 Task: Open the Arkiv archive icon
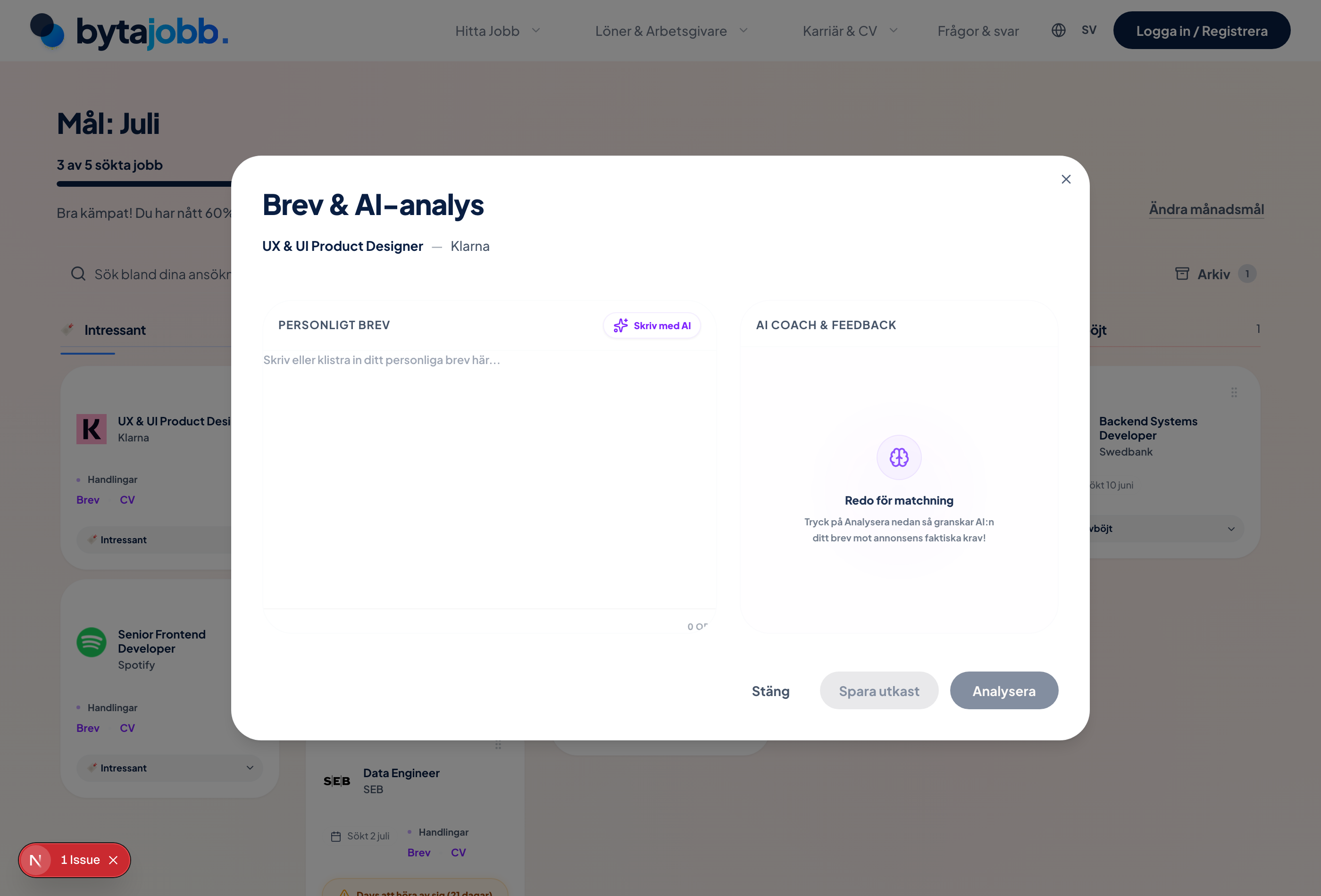click(x=1182, y=274)
